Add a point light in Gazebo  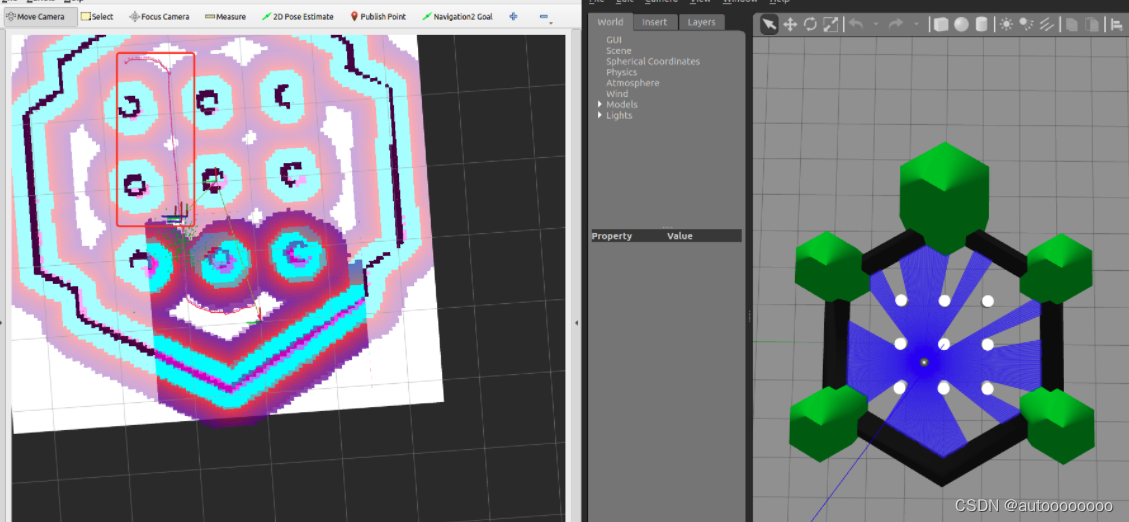(x=1006, y=25)
